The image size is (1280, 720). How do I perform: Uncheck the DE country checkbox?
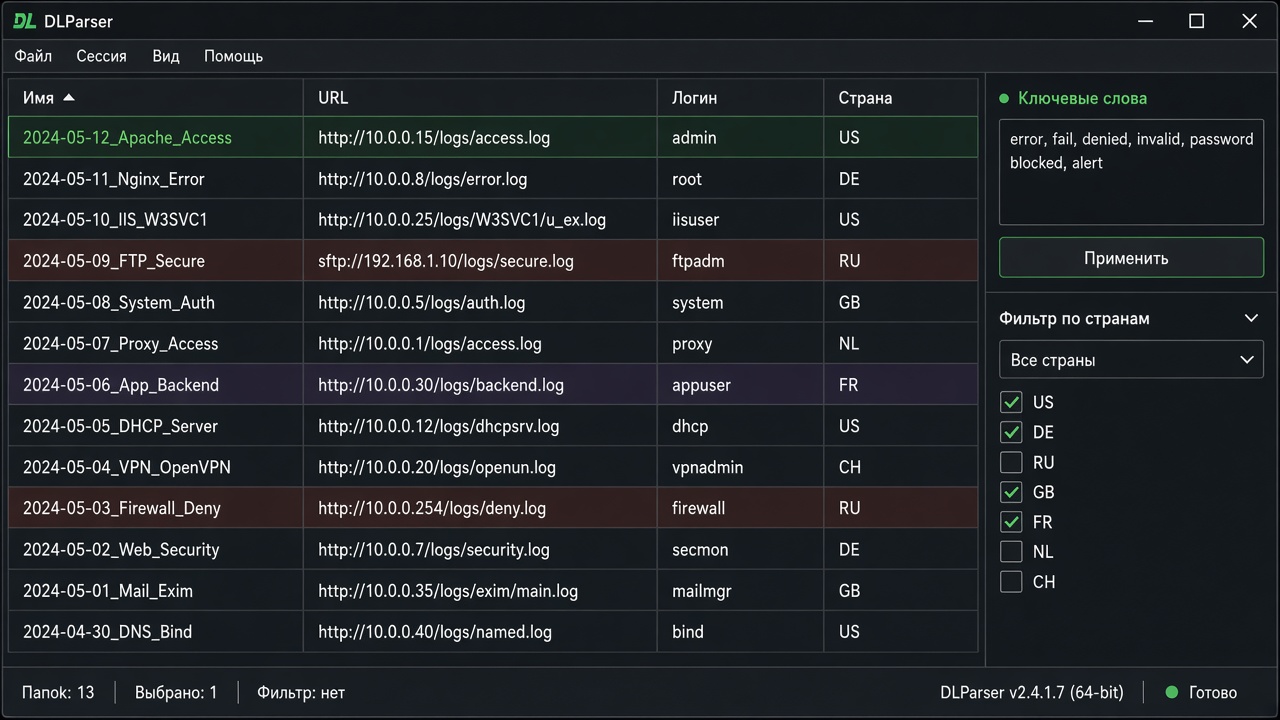(x=1011, y=432)
